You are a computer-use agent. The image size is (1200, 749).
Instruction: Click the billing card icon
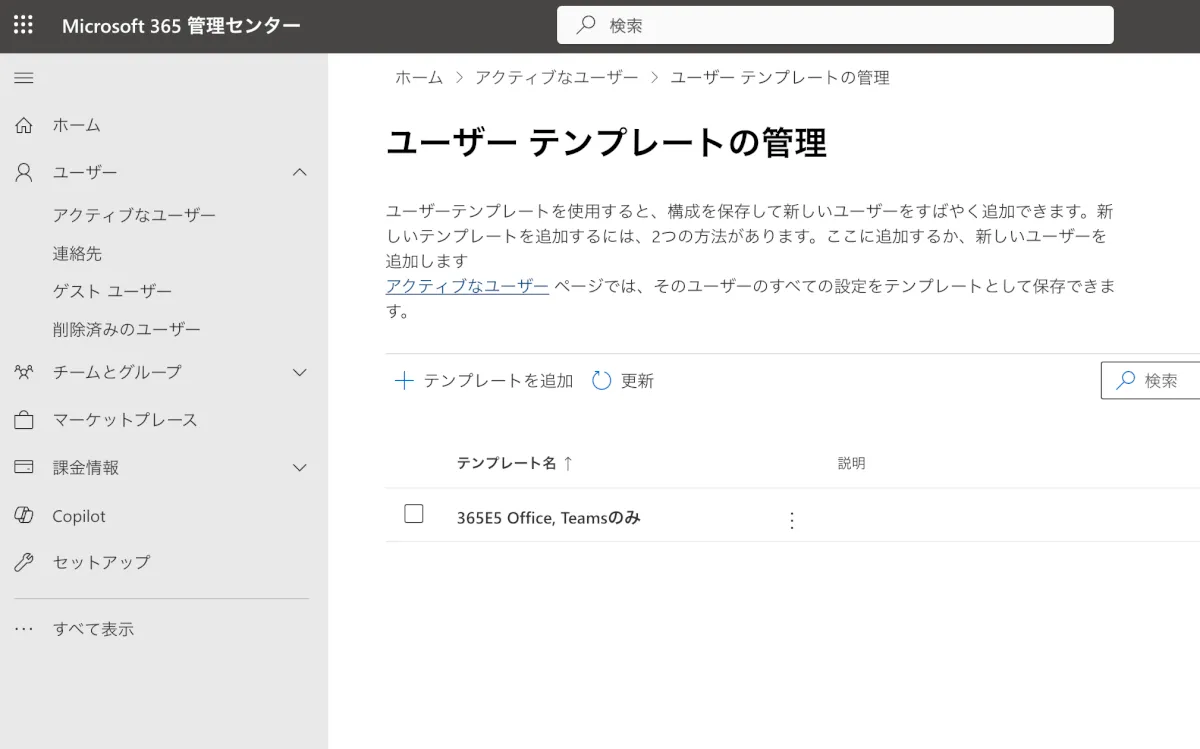click(24, 467)
